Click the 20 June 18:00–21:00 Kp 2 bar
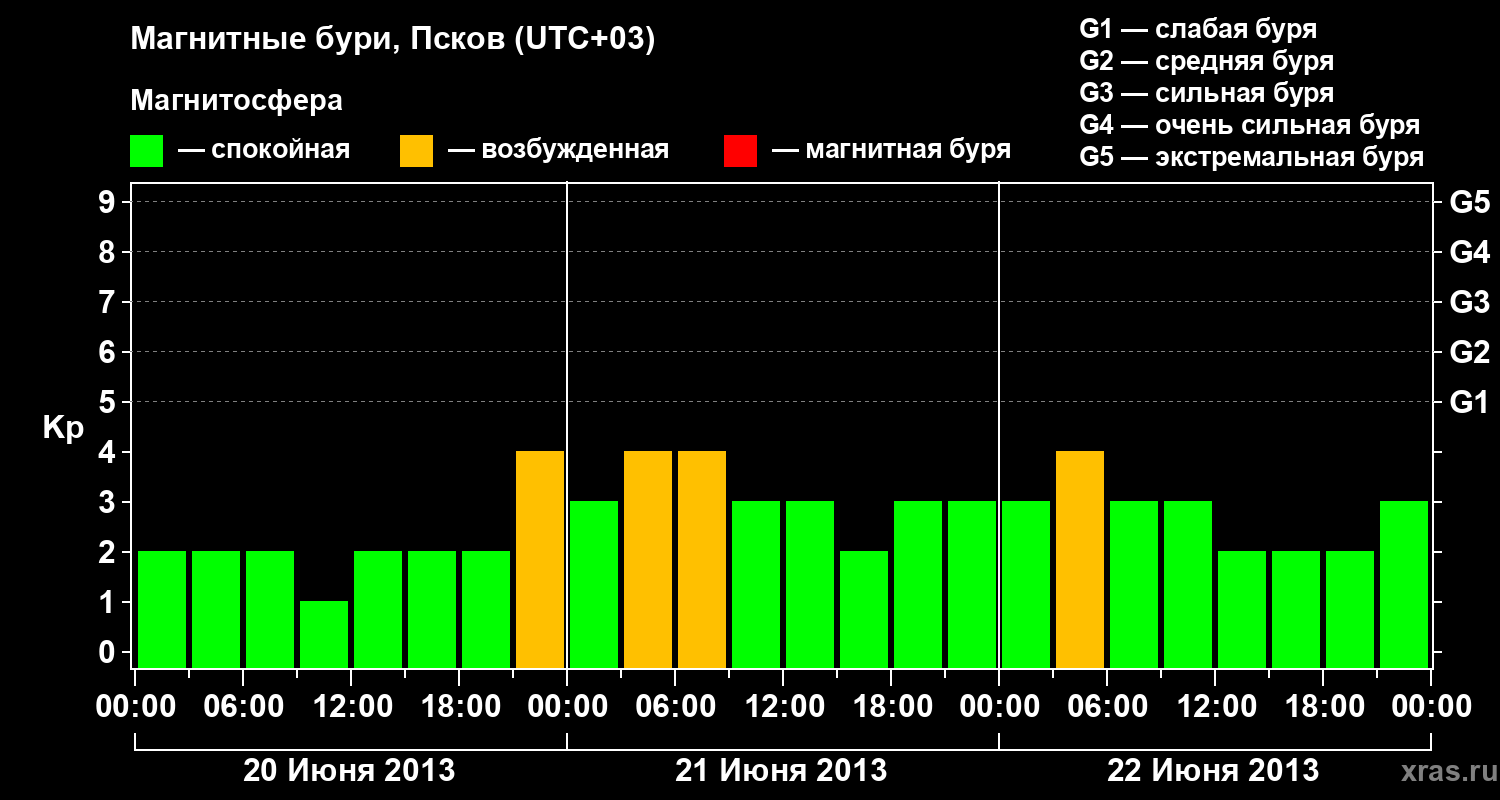This screenshot has width=1500, height=800. tap(486, 609)
